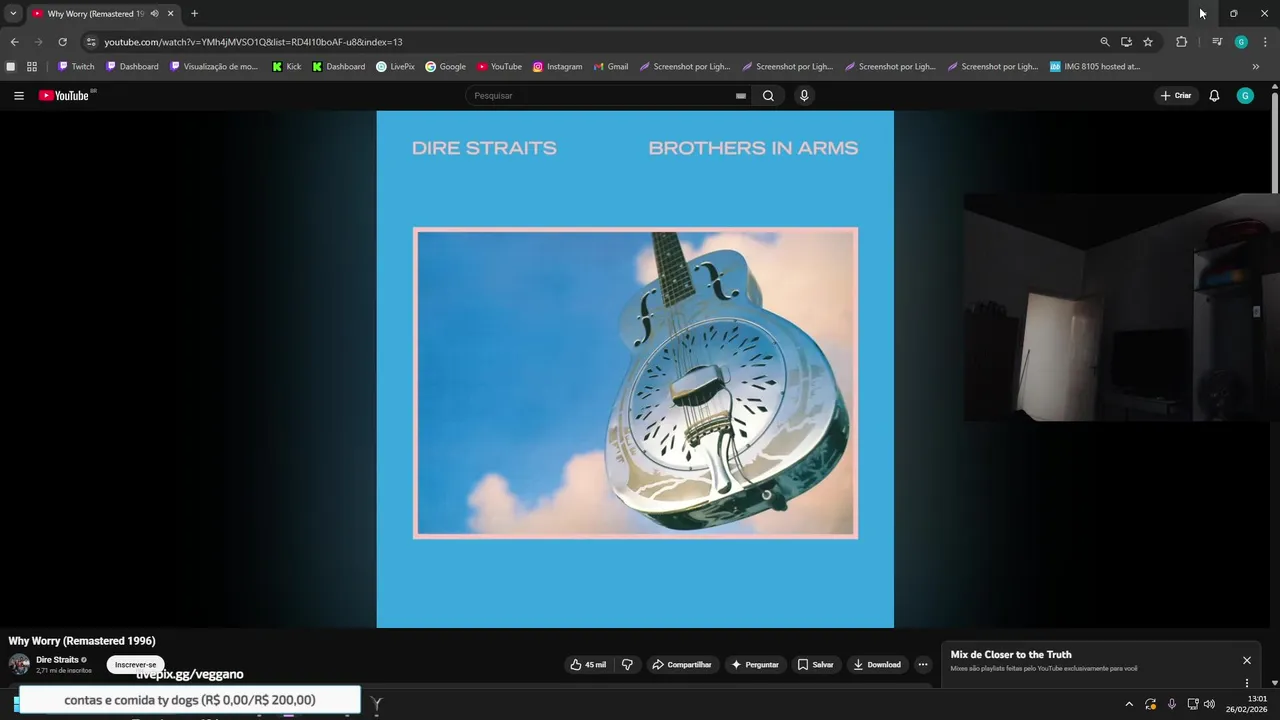Viewport: 1280px width, 720px height.
Task: Open the Chrome profile avatar
Action: tap(1241, 42)
